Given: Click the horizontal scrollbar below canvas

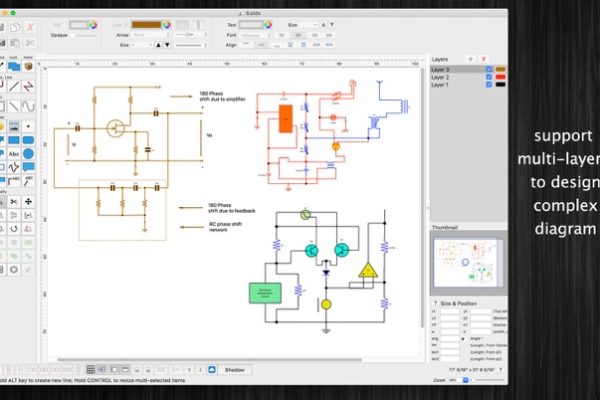Looking at the screenshot, I should [x=209, y=359].
